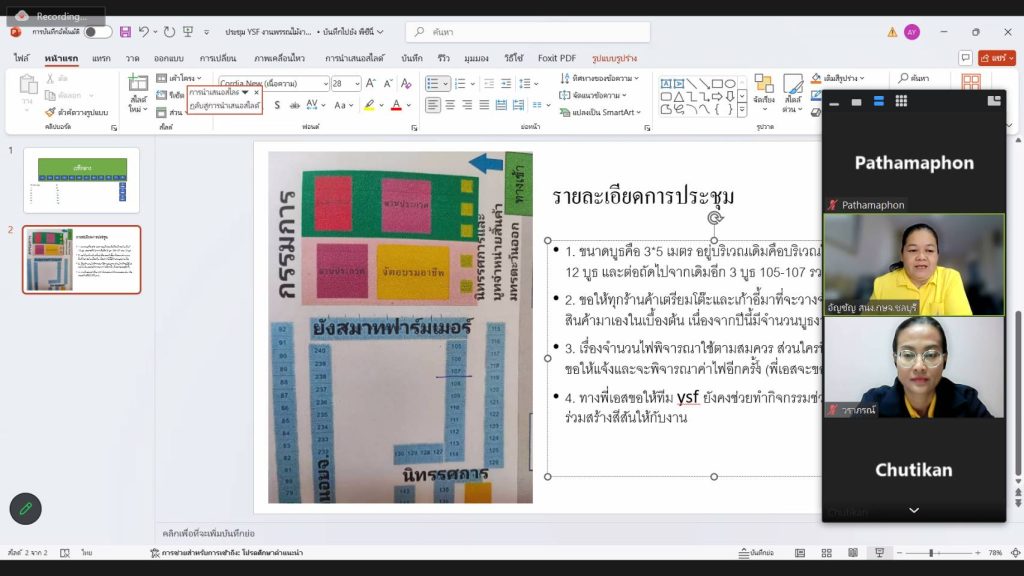
Task: Select slide 1 thumbnail in slide panel
Action: pyautogui.click(x=81, y=180)
